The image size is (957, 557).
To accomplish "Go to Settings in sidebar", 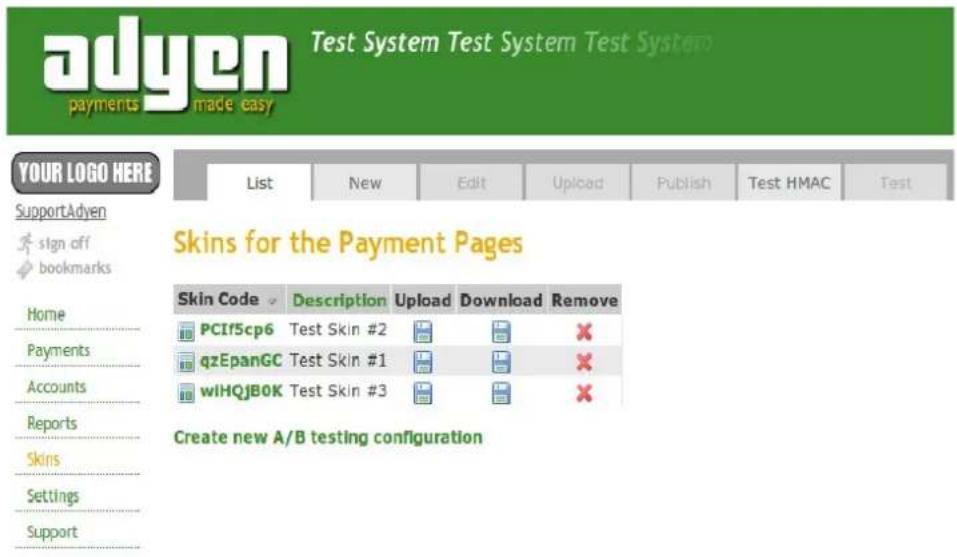I will [53, 496].
